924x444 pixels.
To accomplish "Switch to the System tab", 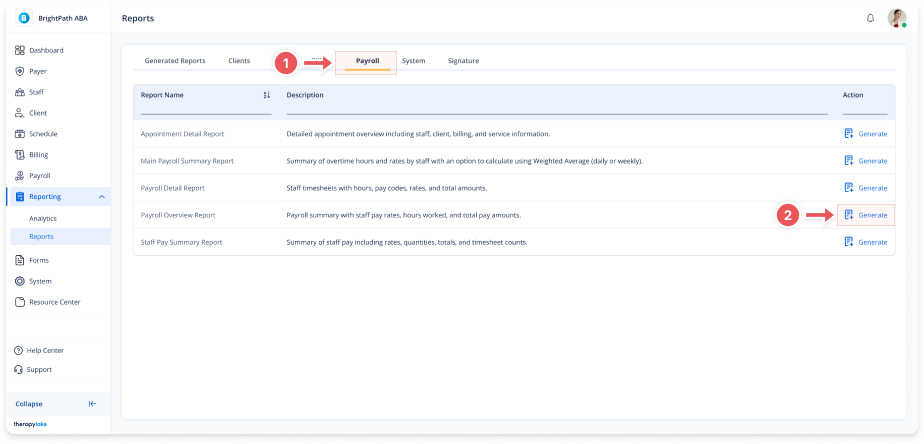I will pos(414,61).
